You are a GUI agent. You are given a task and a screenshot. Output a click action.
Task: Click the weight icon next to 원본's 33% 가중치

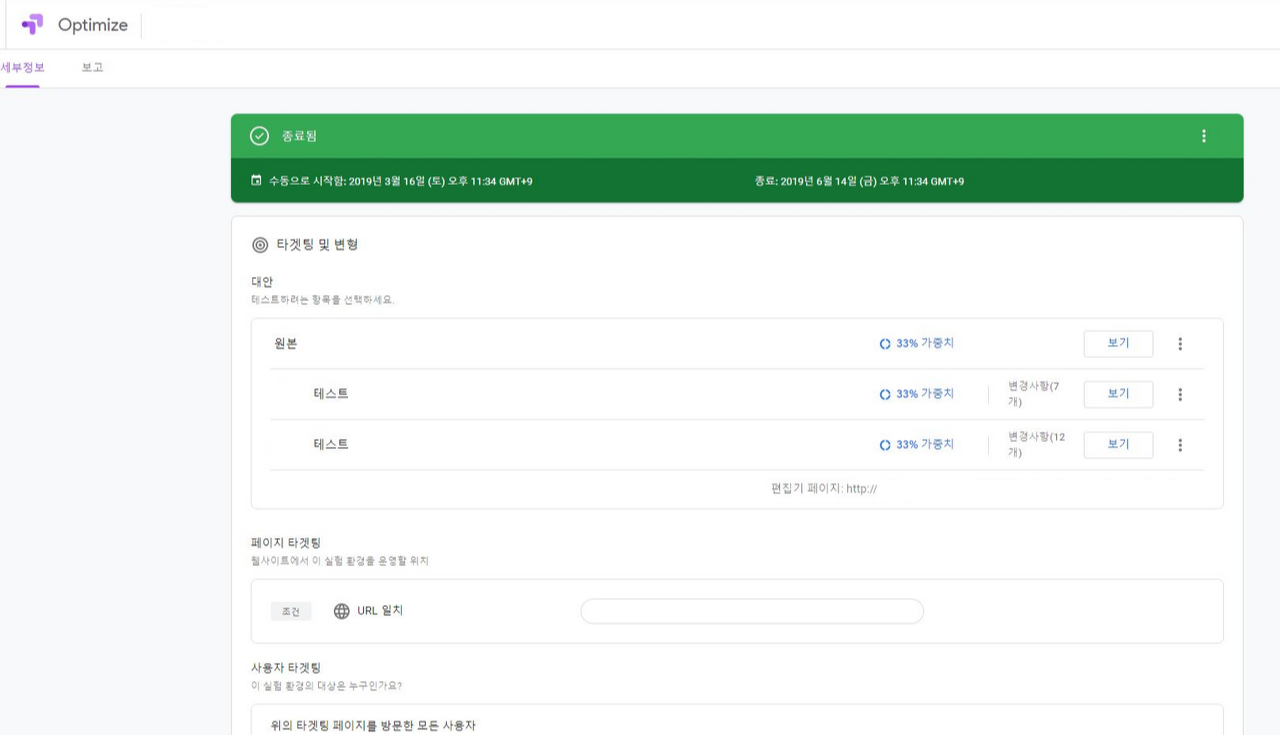[x=884, y=343]
